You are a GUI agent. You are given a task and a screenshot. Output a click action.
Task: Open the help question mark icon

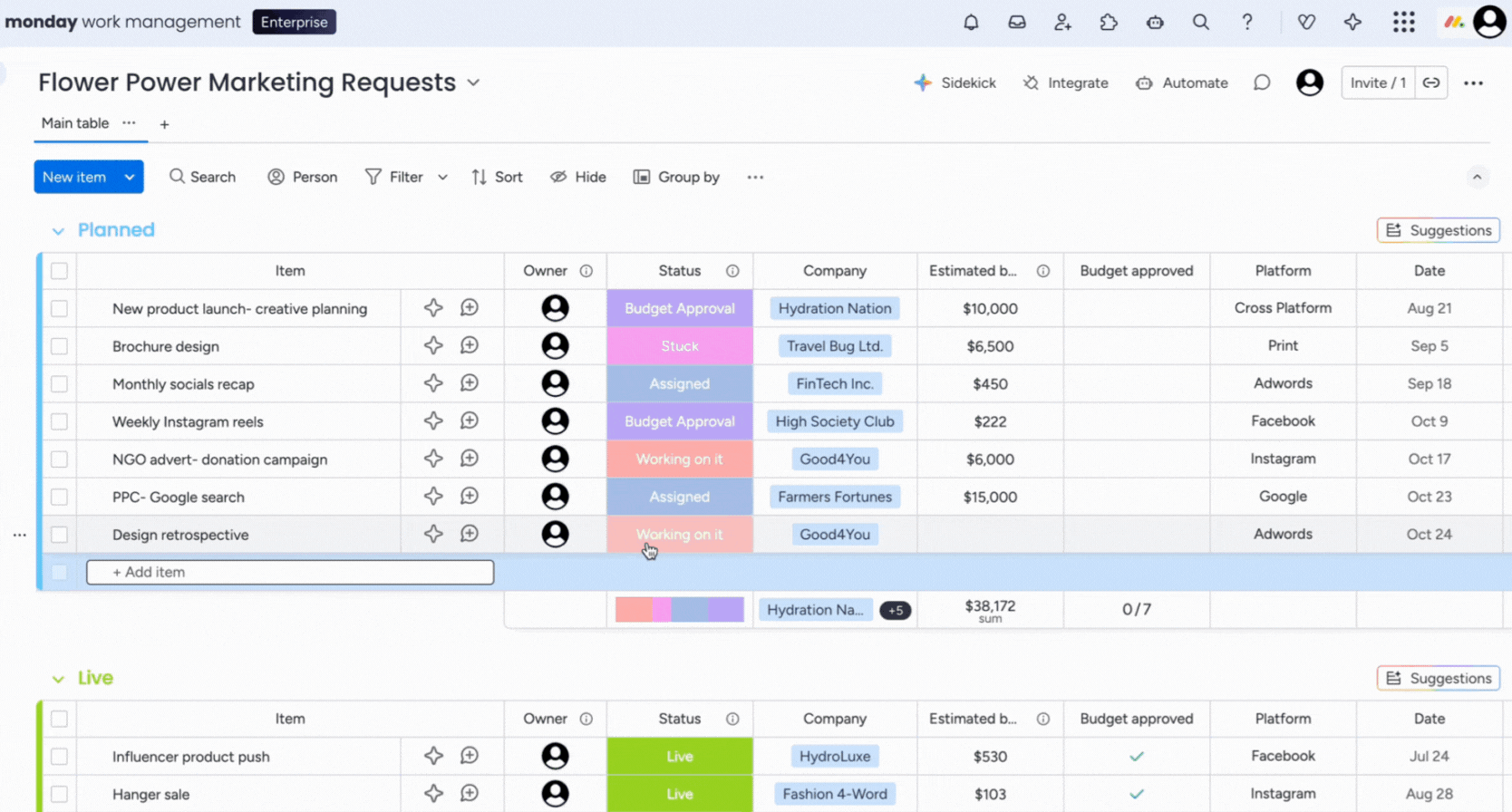tap(1247, 22)
